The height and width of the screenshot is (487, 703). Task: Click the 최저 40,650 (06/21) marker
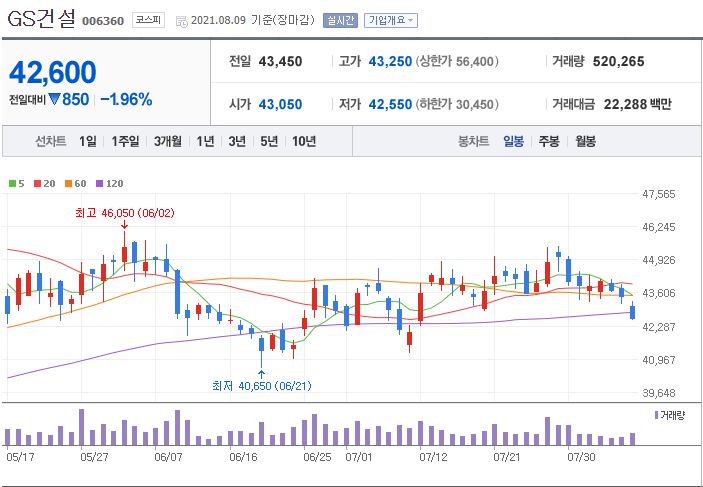[261, 386]
